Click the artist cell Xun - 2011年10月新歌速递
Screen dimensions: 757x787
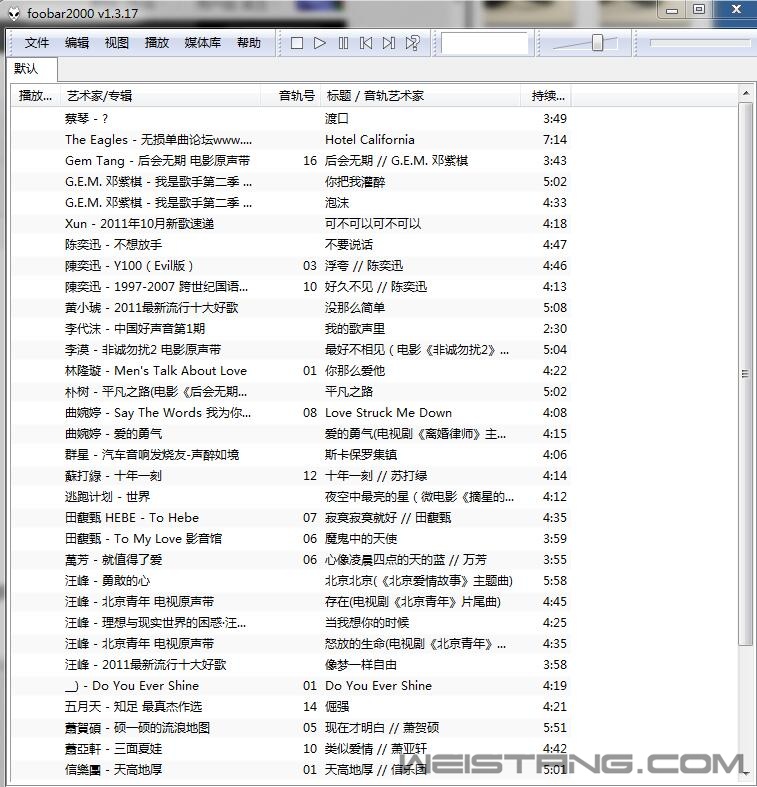pos(140,224)
